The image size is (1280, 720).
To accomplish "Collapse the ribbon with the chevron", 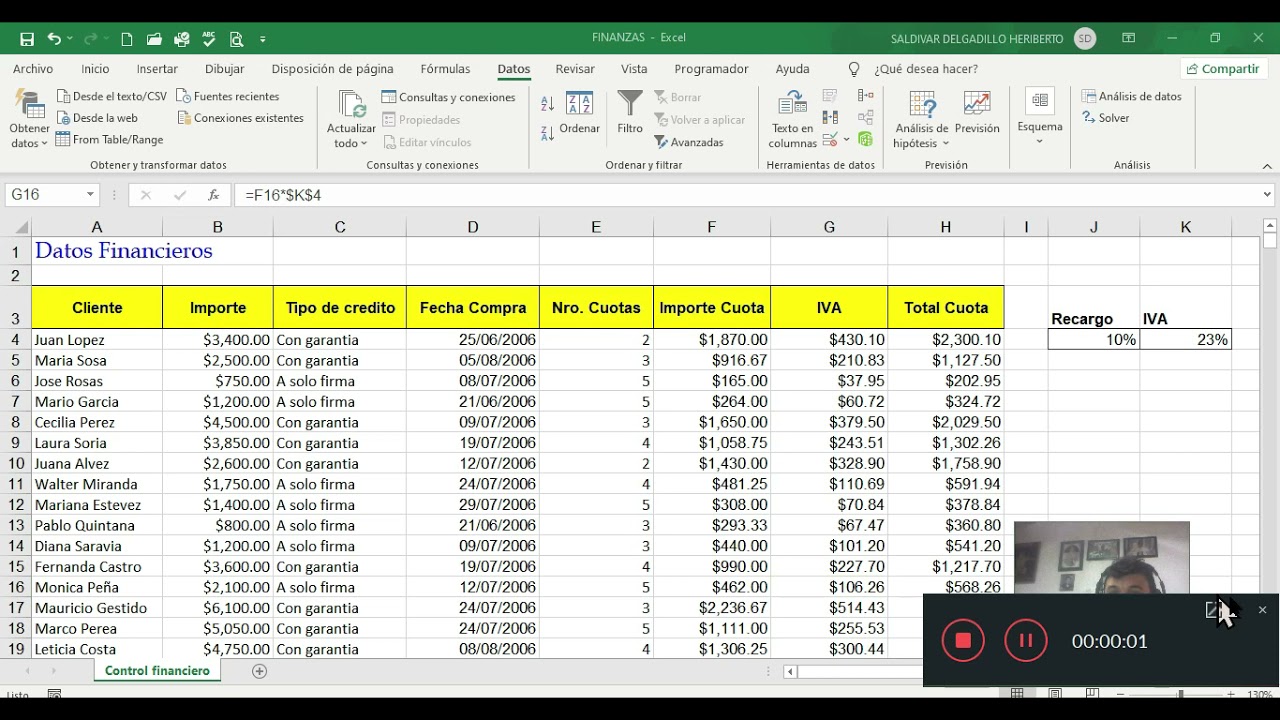I will point(1267,166).
